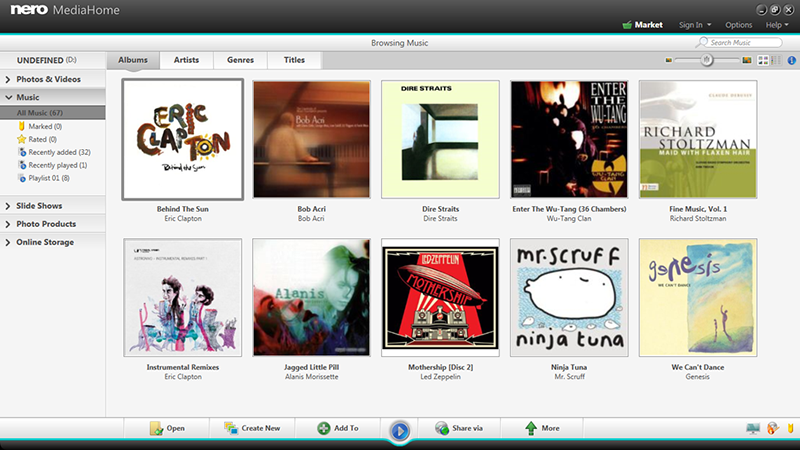Select the Bob Acri album cover

(x=311, y=139)
